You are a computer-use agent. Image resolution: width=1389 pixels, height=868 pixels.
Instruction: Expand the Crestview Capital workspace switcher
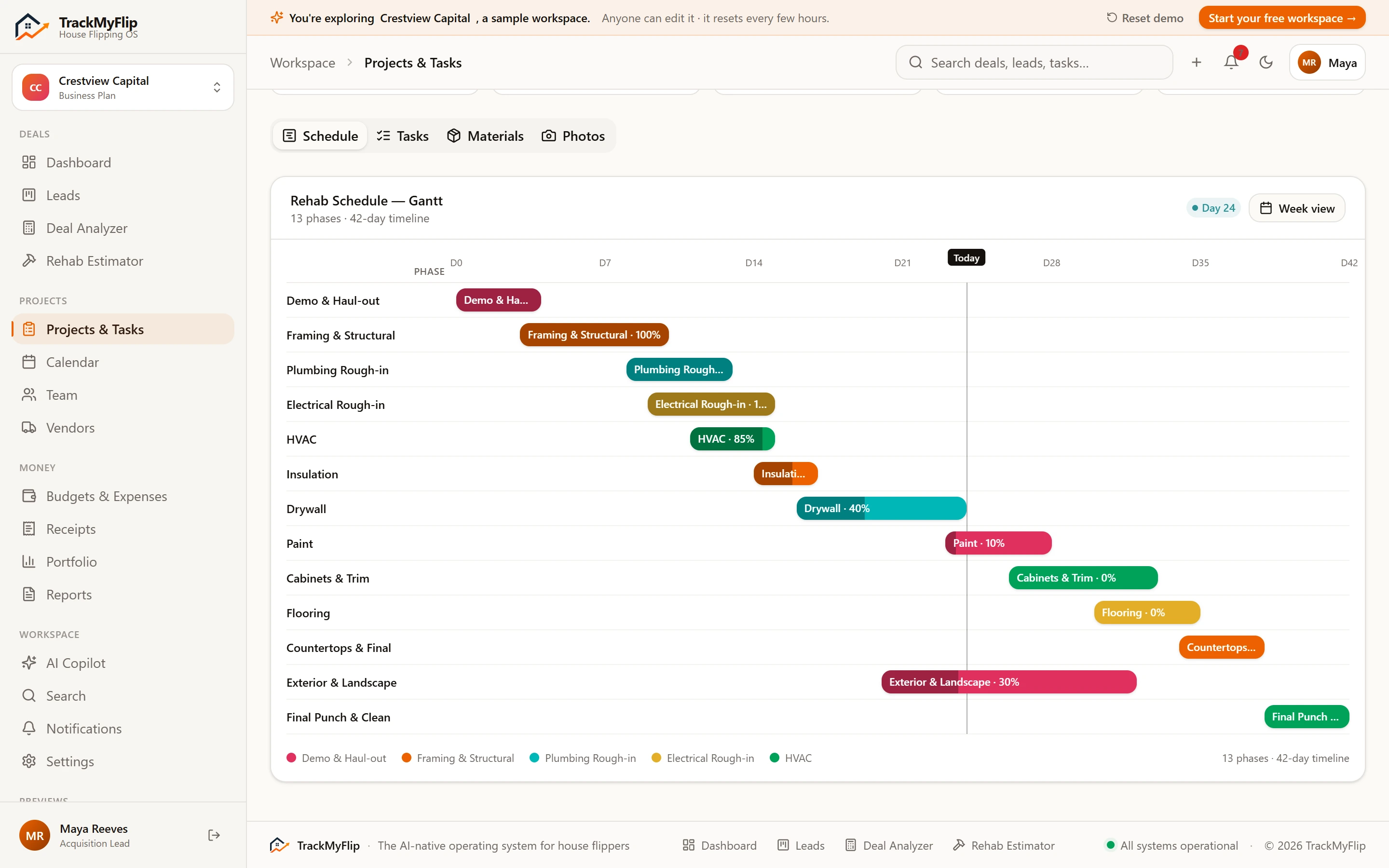[x=123, y=87]
